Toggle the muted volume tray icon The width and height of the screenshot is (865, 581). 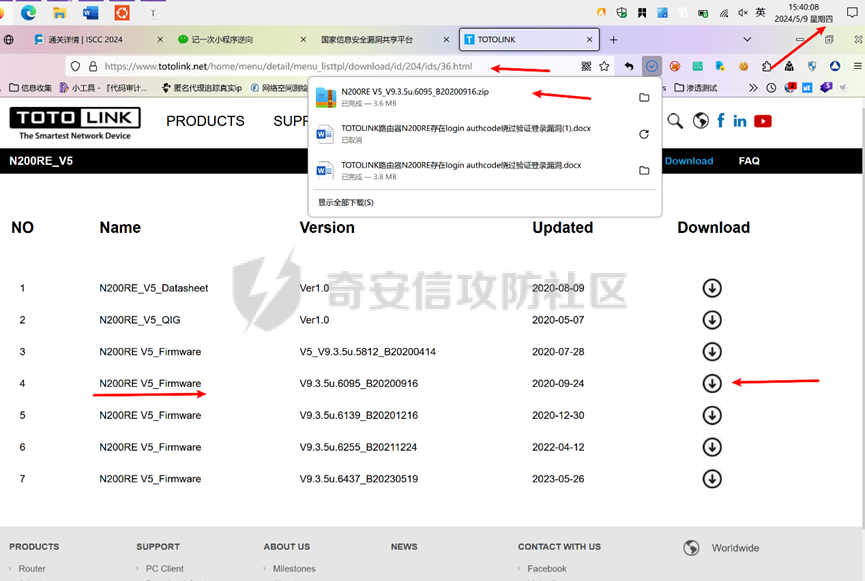743,13
